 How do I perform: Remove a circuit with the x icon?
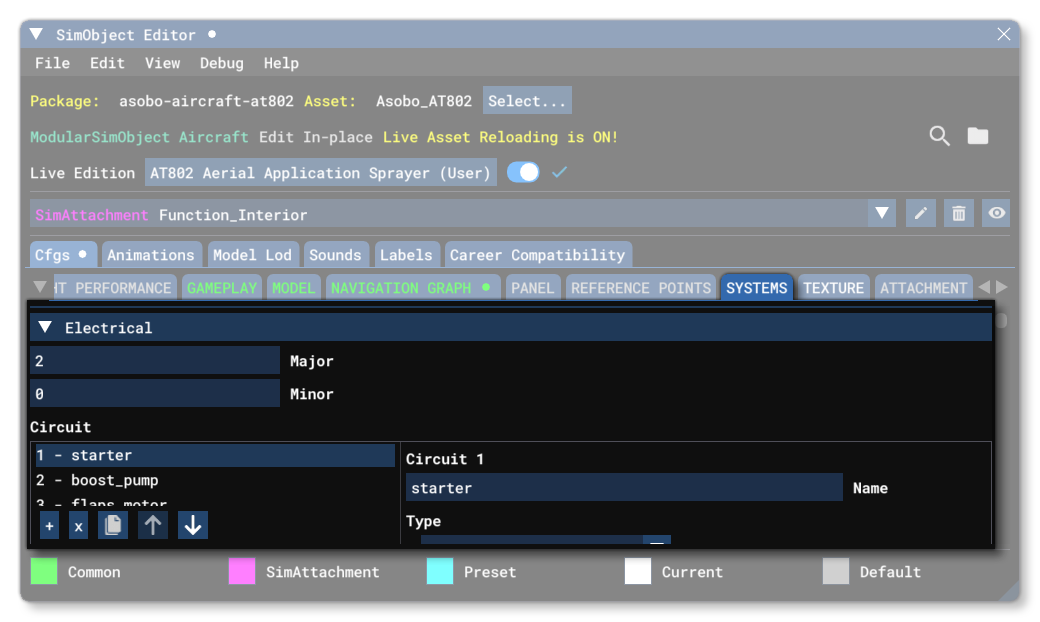click(78, 524)
